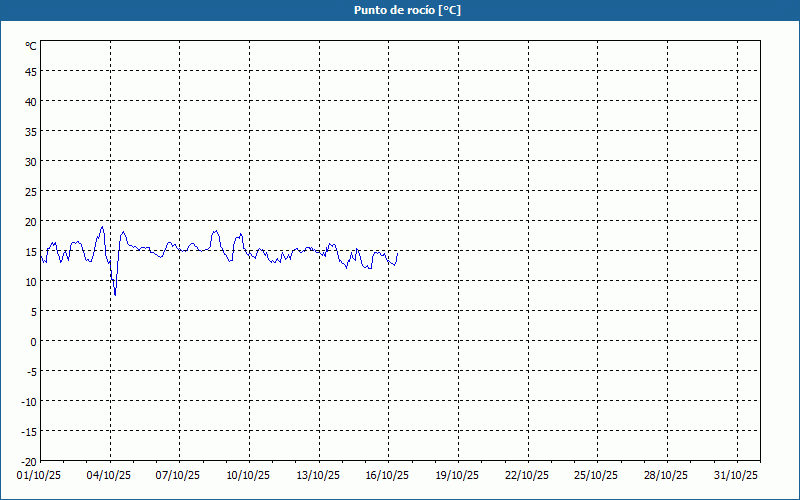
Task: Click the chart title 'Punto de rocío [°C]'
Action: (407, 10)
